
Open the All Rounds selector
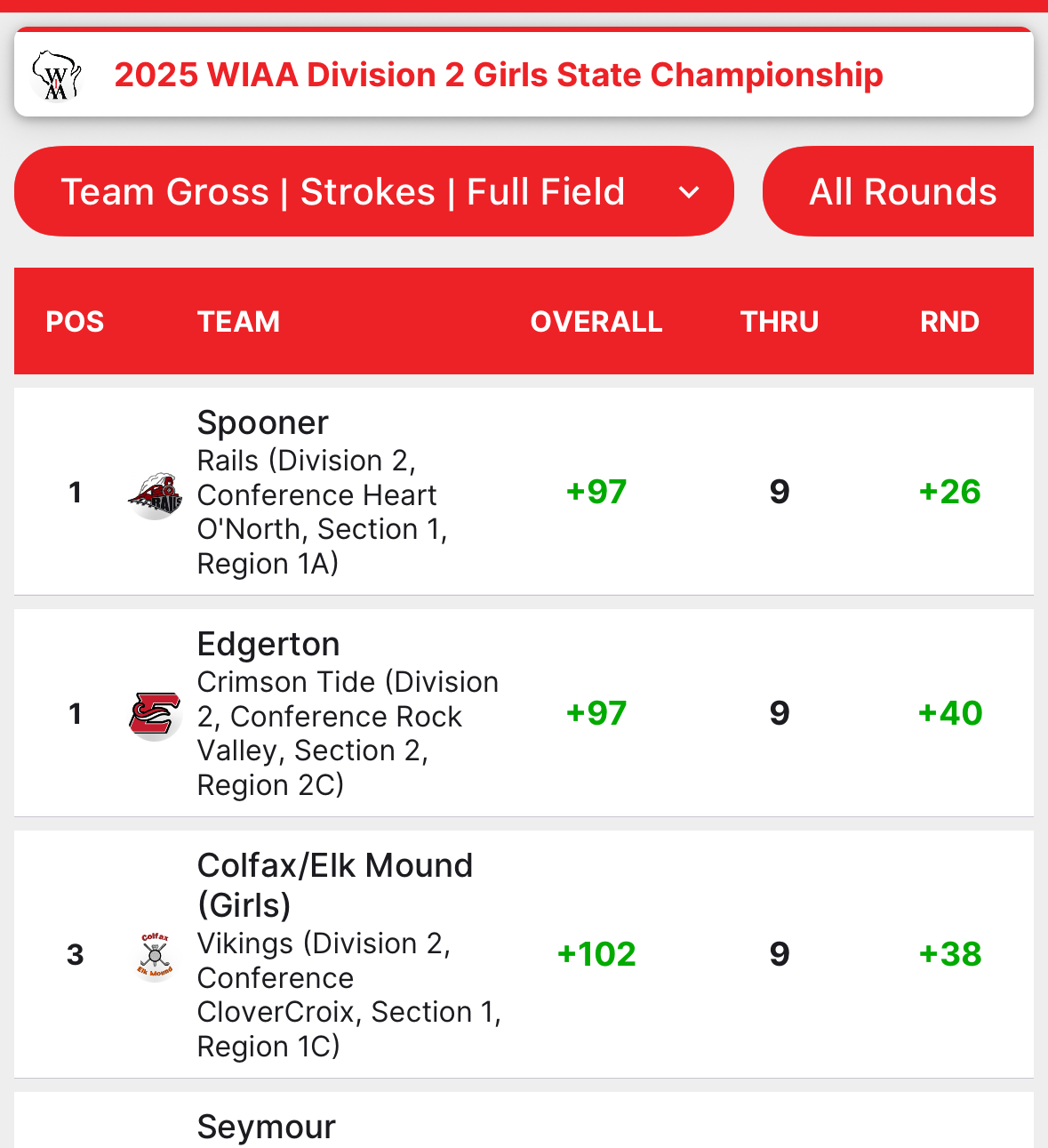(902, 192)
